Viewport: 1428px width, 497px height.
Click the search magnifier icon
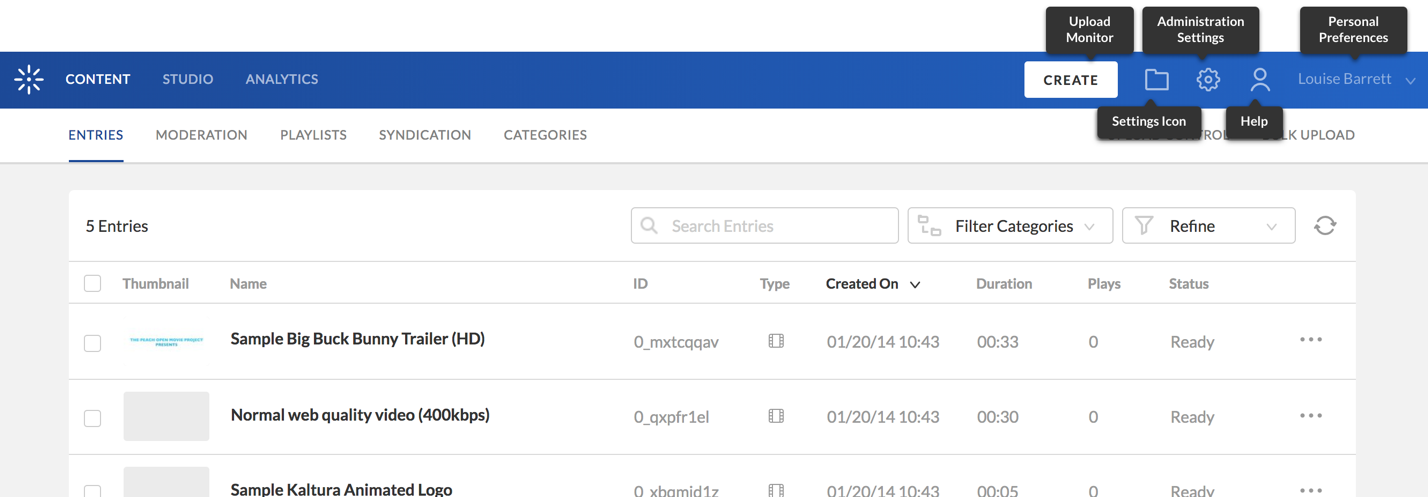coord(649,226)
